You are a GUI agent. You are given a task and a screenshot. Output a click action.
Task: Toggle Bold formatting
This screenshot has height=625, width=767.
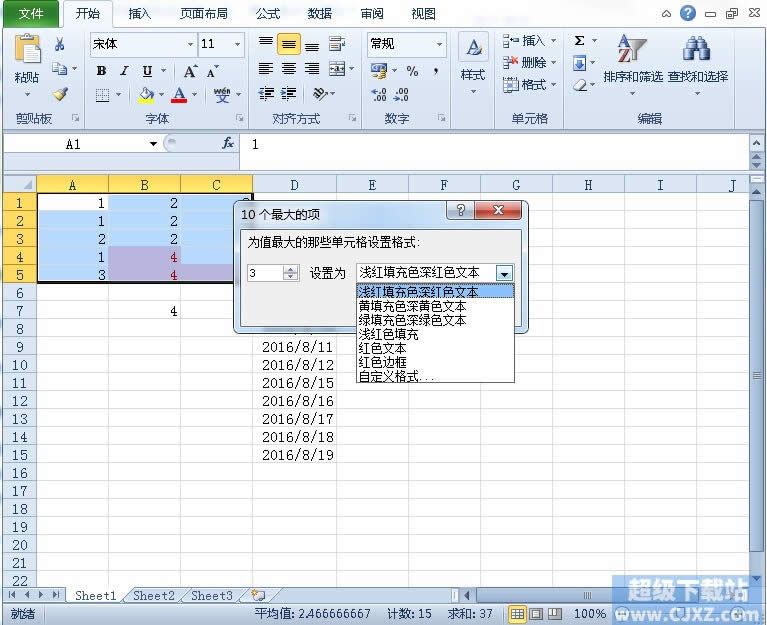(x=101, y=71)
